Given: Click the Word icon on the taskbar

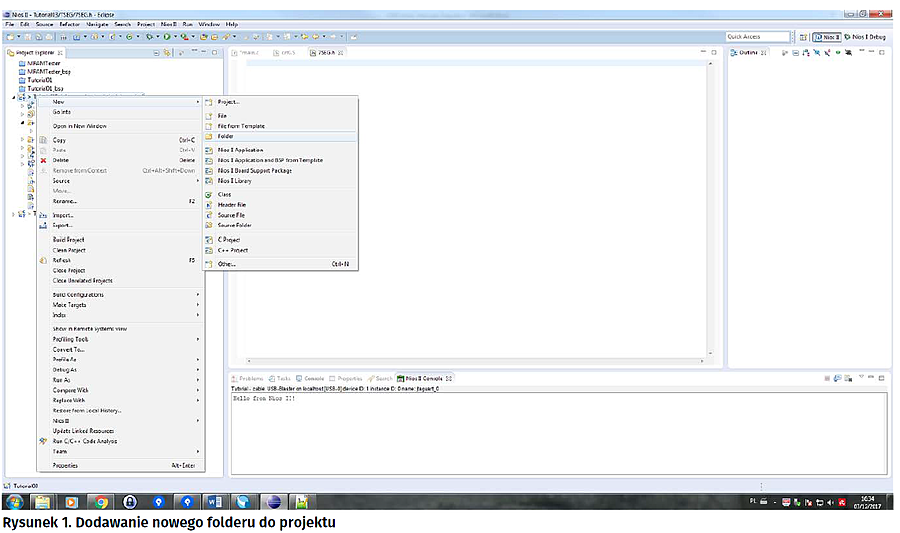Looking at the screenshot, I should pyautogui.click(x=215, y=501).
